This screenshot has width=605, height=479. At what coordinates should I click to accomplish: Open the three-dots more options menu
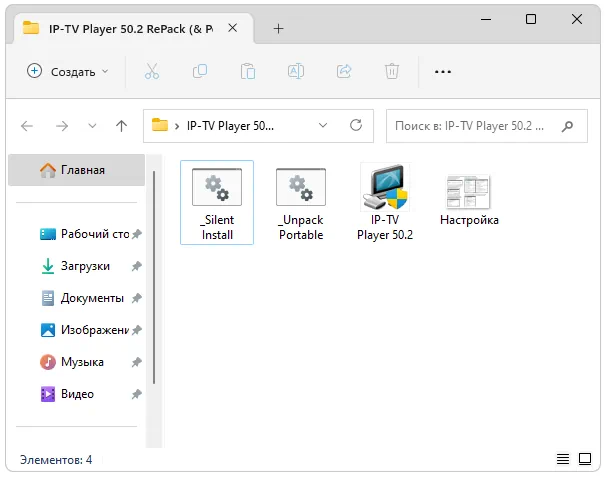pos(443,72)
